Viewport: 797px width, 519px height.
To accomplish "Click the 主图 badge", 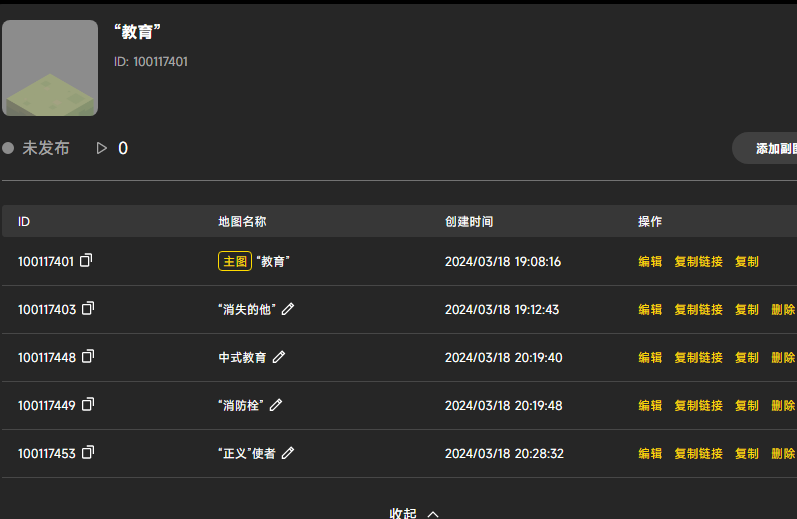I will pyautogui.click(x=235, y=261).
